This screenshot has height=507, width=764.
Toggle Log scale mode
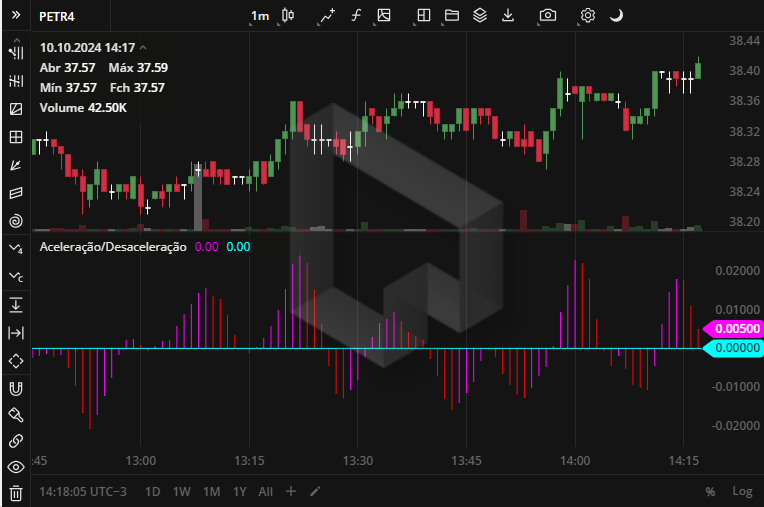(x=743, y=491)
